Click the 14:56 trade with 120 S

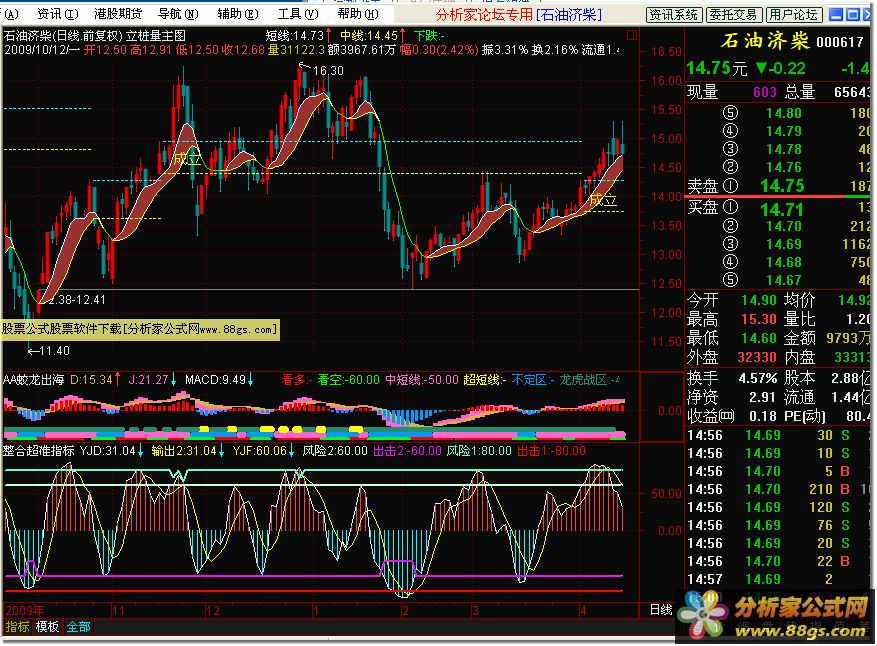pyautogui.click(x=779, y=507)
